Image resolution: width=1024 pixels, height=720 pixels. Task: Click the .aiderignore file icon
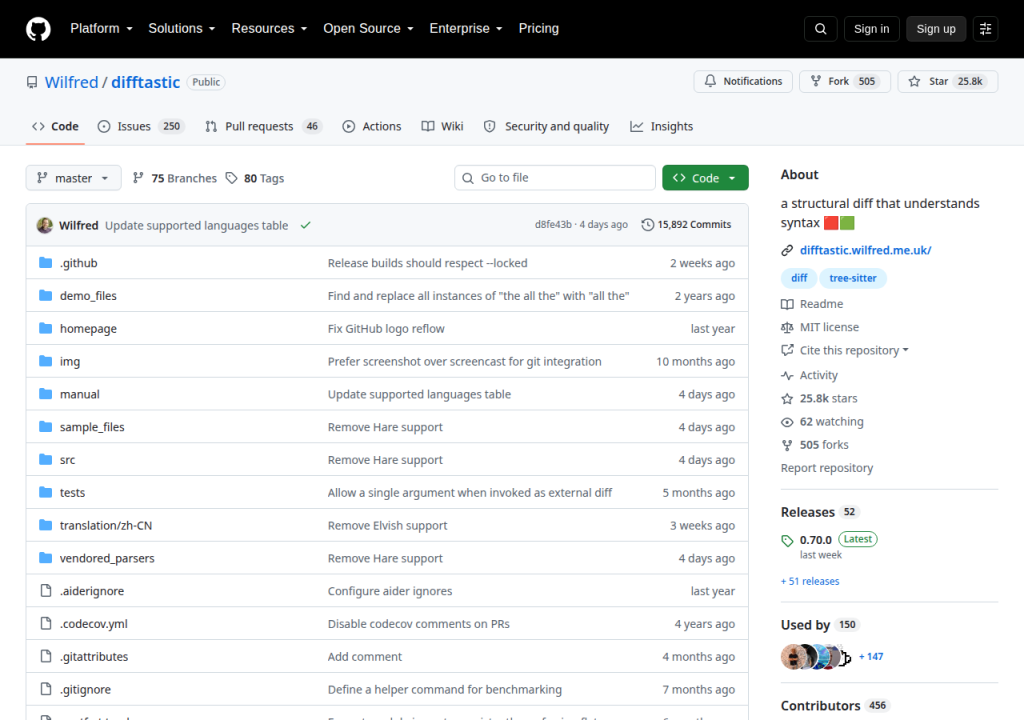[46, 591]
